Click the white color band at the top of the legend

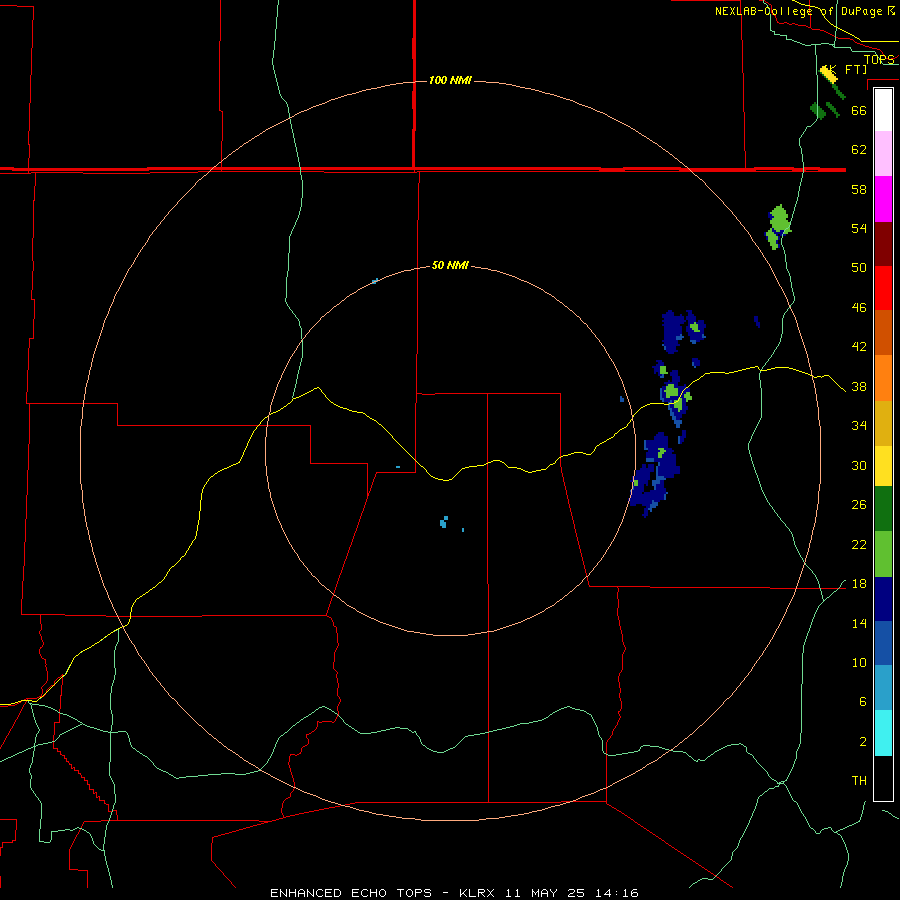[x=883, y=110]
